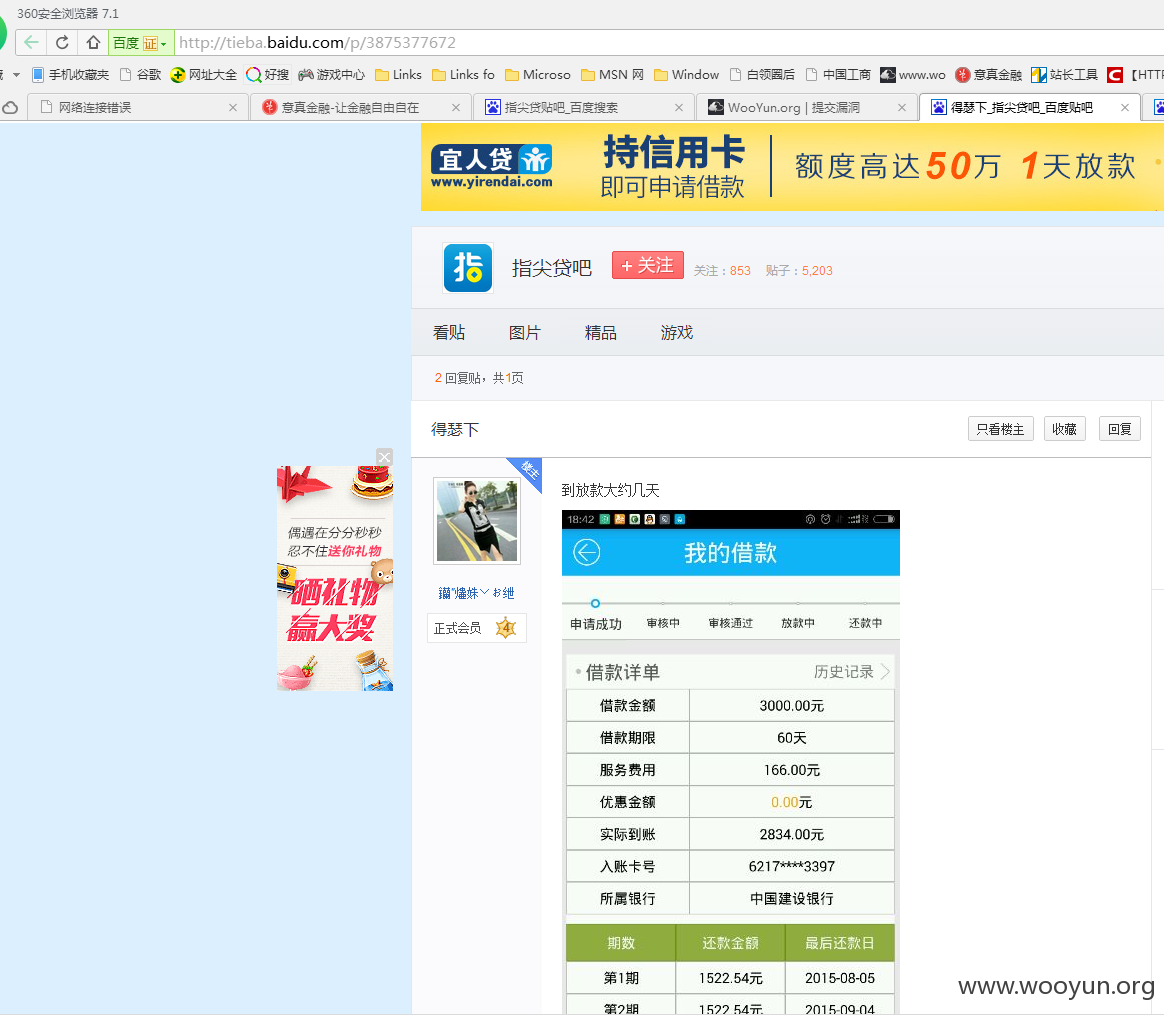The image size is (1164, 1015).
Task: Open the Links fo bookmark folder
Action: tap(463, 74)
